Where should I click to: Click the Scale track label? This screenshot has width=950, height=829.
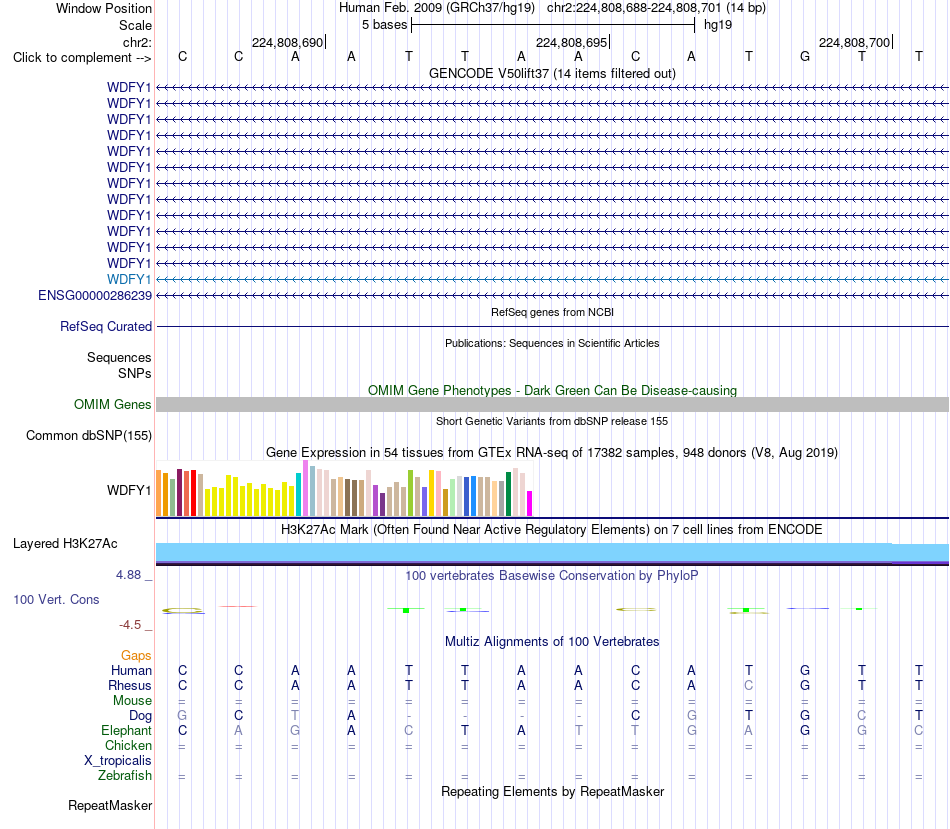coord(135,25)
